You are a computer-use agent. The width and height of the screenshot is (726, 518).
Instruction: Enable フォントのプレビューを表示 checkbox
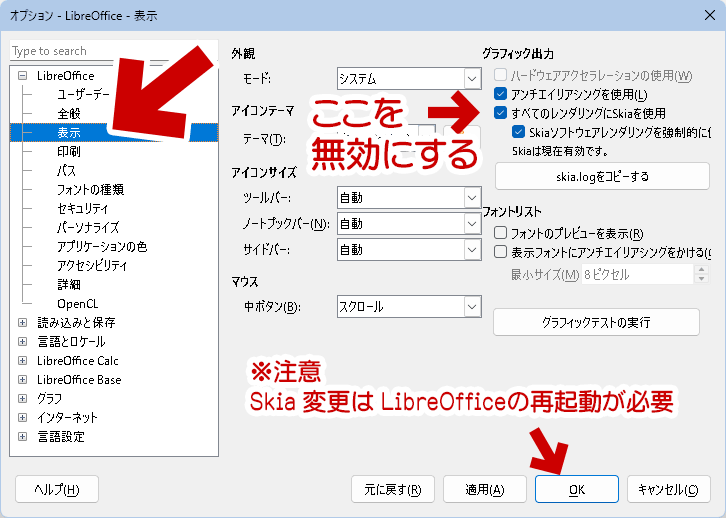click(500, 233)
